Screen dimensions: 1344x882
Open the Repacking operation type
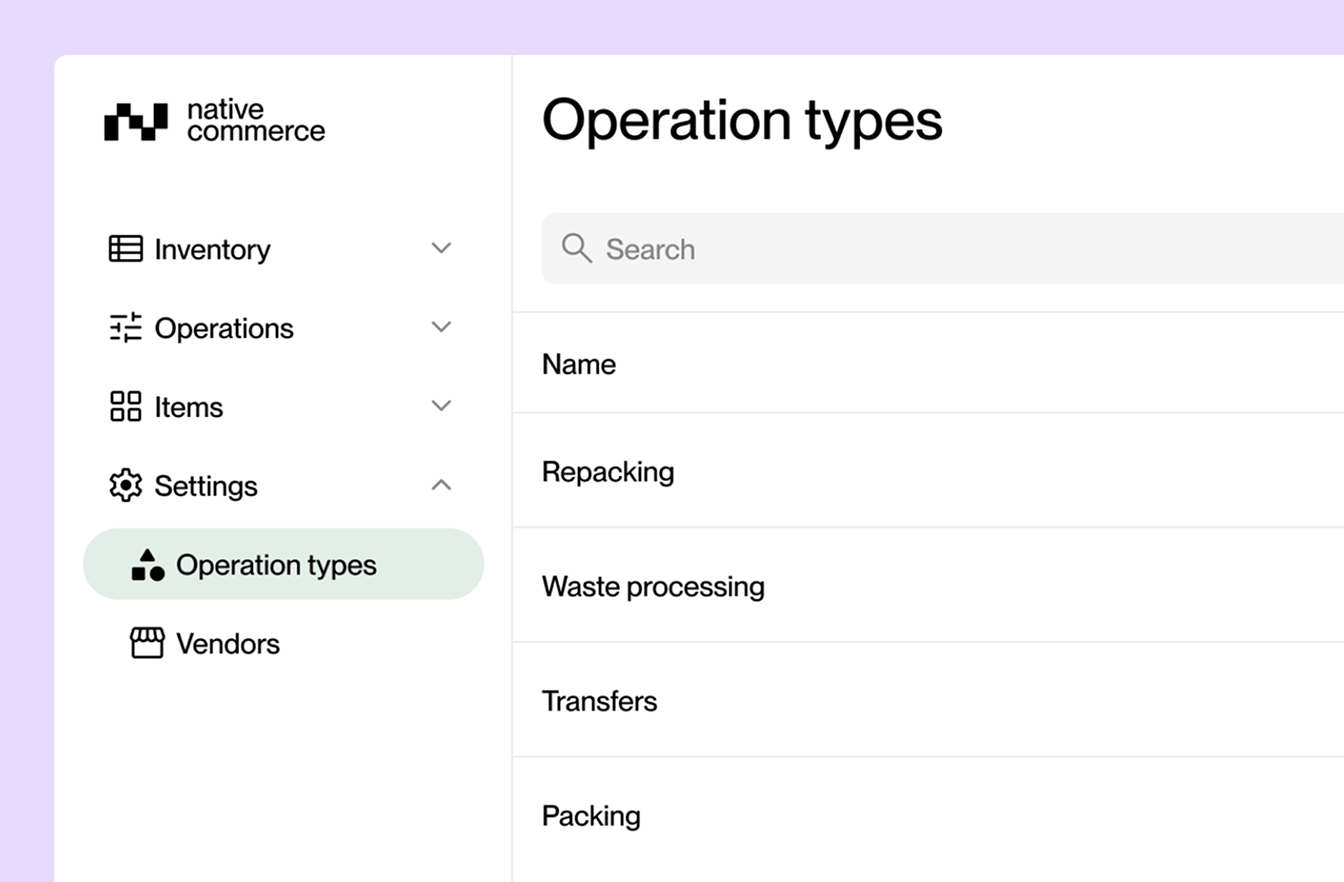coord(608,471)
